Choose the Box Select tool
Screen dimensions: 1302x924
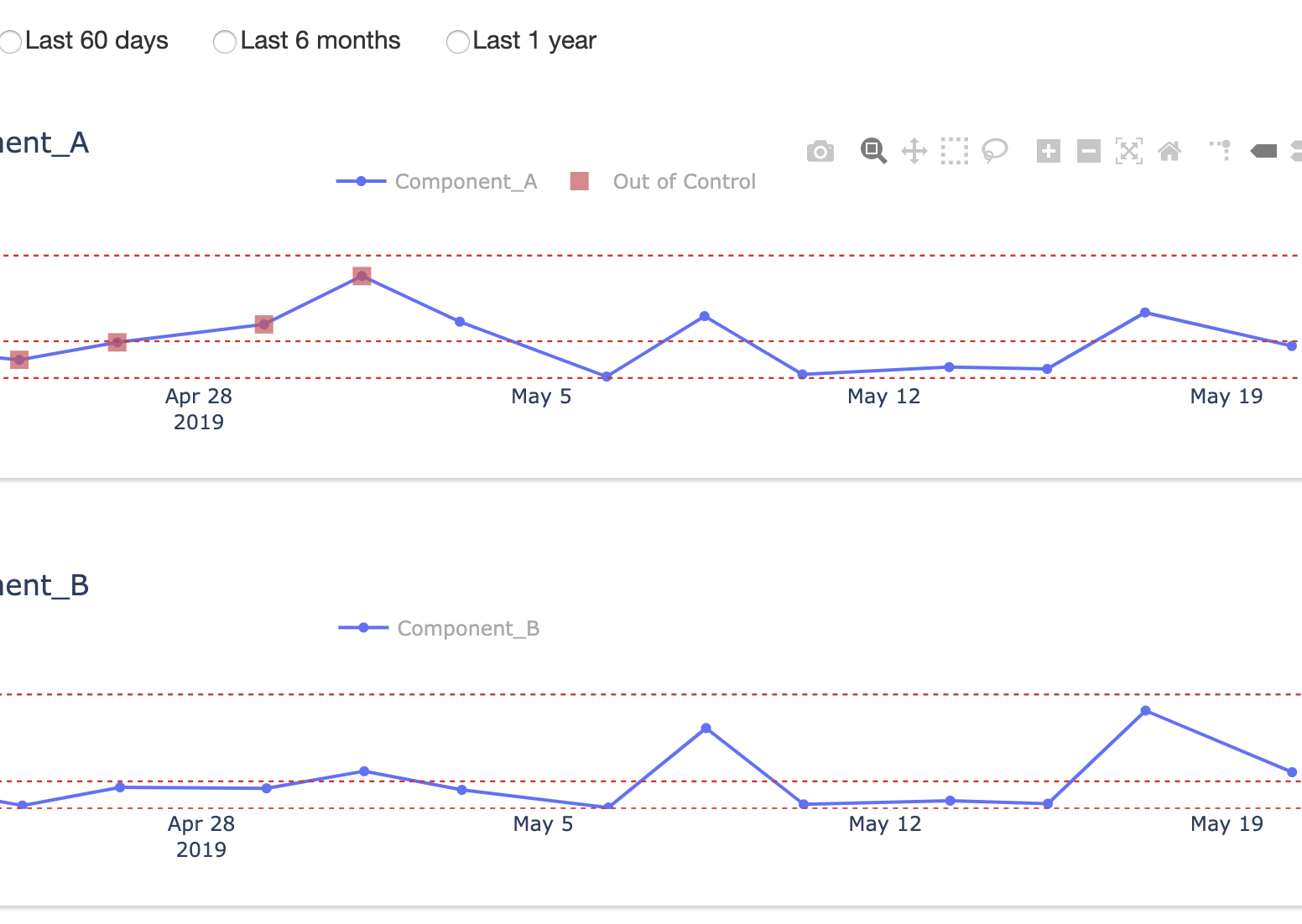pyautogui.click(x=954, y=151)
